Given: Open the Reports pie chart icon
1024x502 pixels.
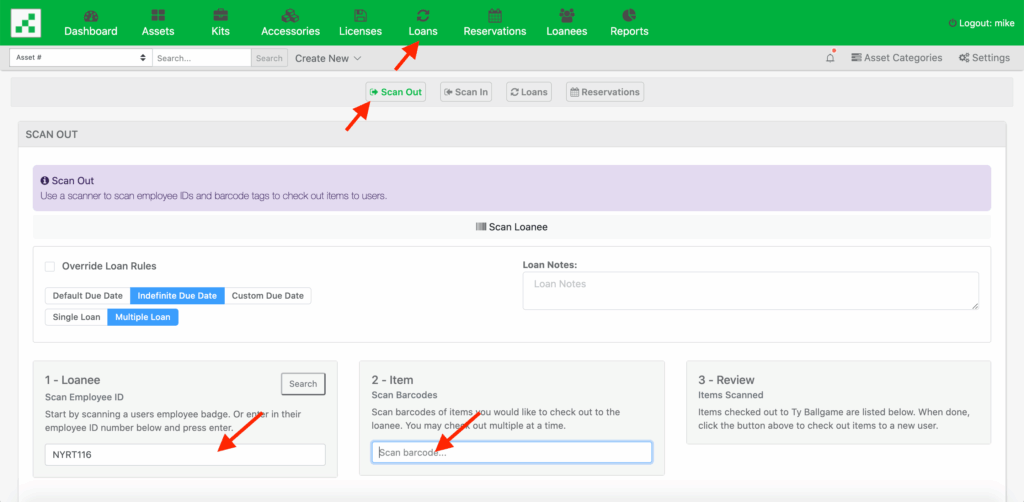Looking at the screenshot, I should click(629, 16).
